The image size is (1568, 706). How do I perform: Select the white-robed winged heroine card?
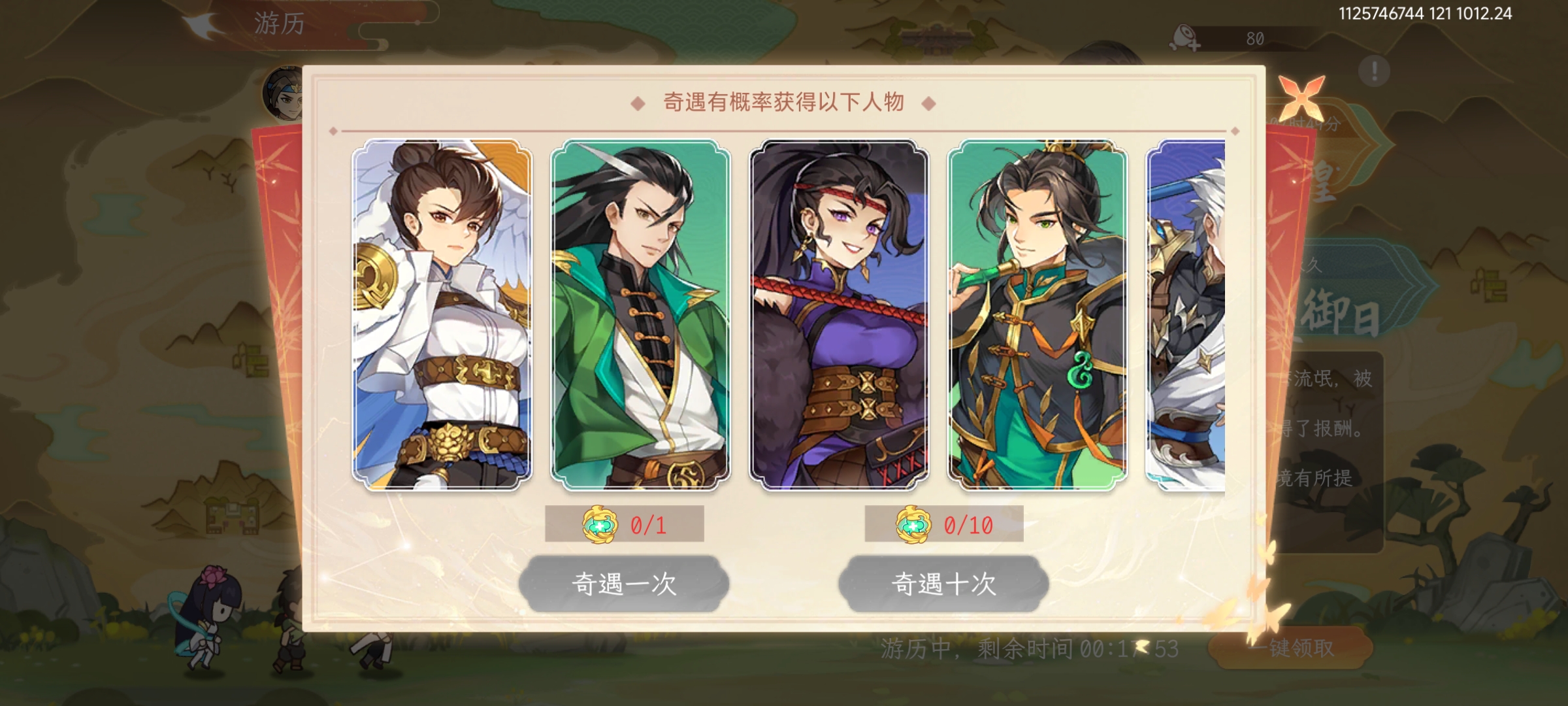pos(442,314)
